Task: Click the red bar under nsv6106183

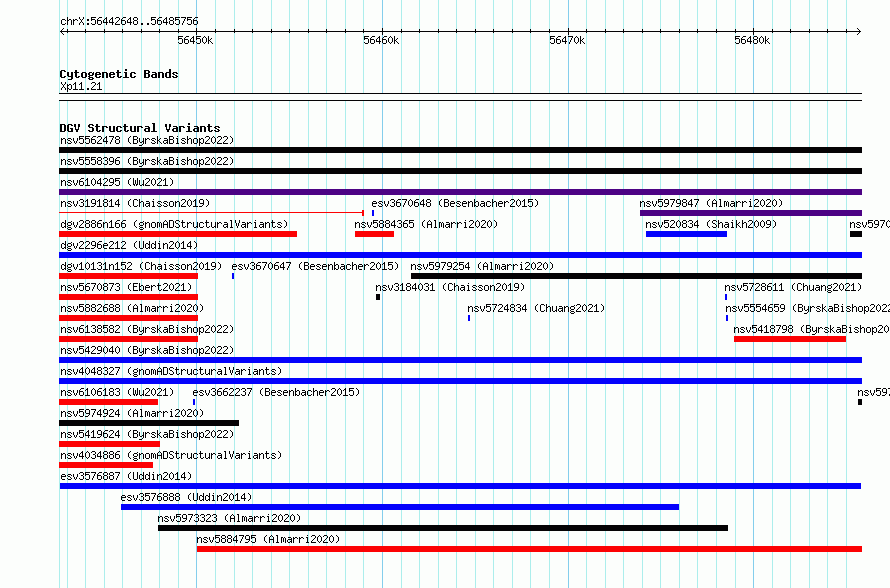Action: click(x=108, y=402)
